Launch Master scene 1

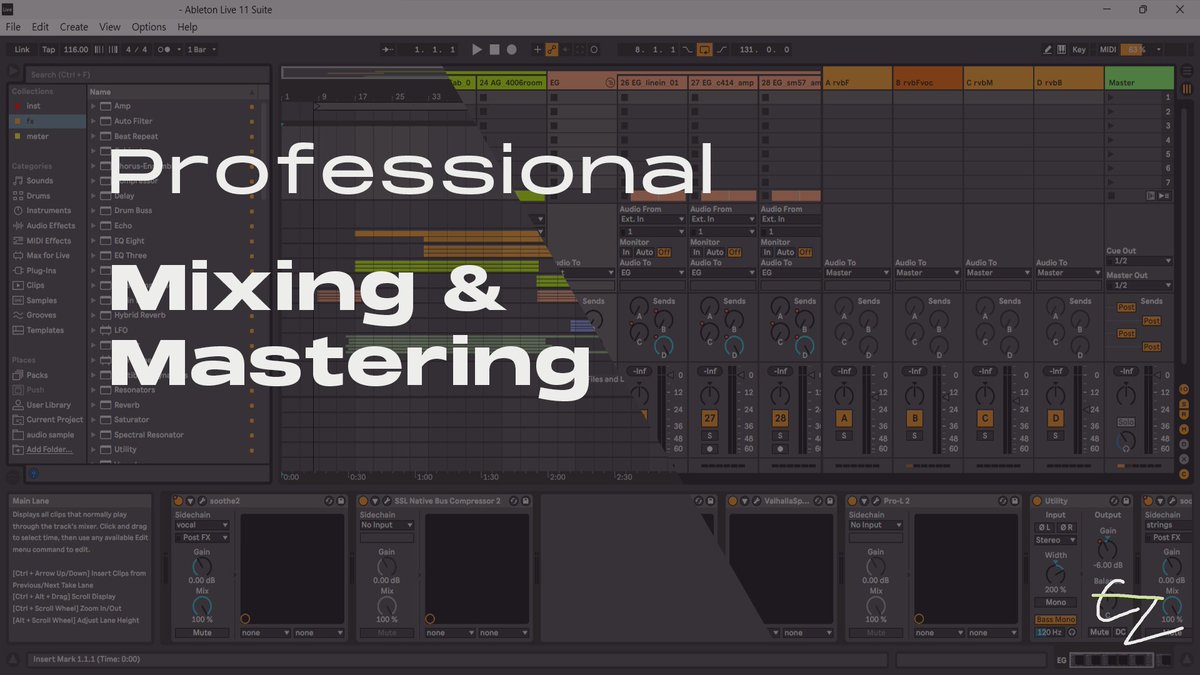tap(1109, 97)
